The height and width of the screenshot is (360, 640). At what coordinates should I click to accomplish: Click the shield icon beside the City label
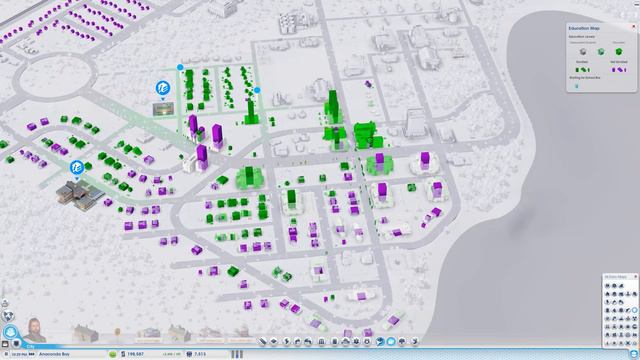pos(17,344)
